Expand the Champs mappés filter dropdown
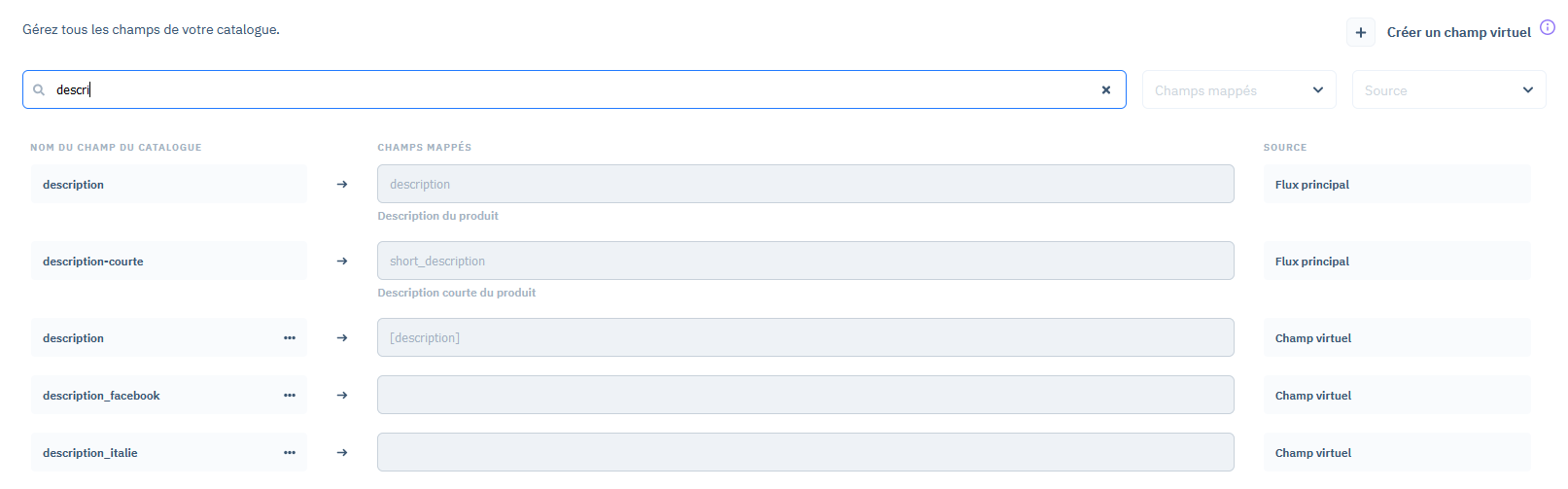Viewport: 1568px width, 489px height. [1238, 90]
